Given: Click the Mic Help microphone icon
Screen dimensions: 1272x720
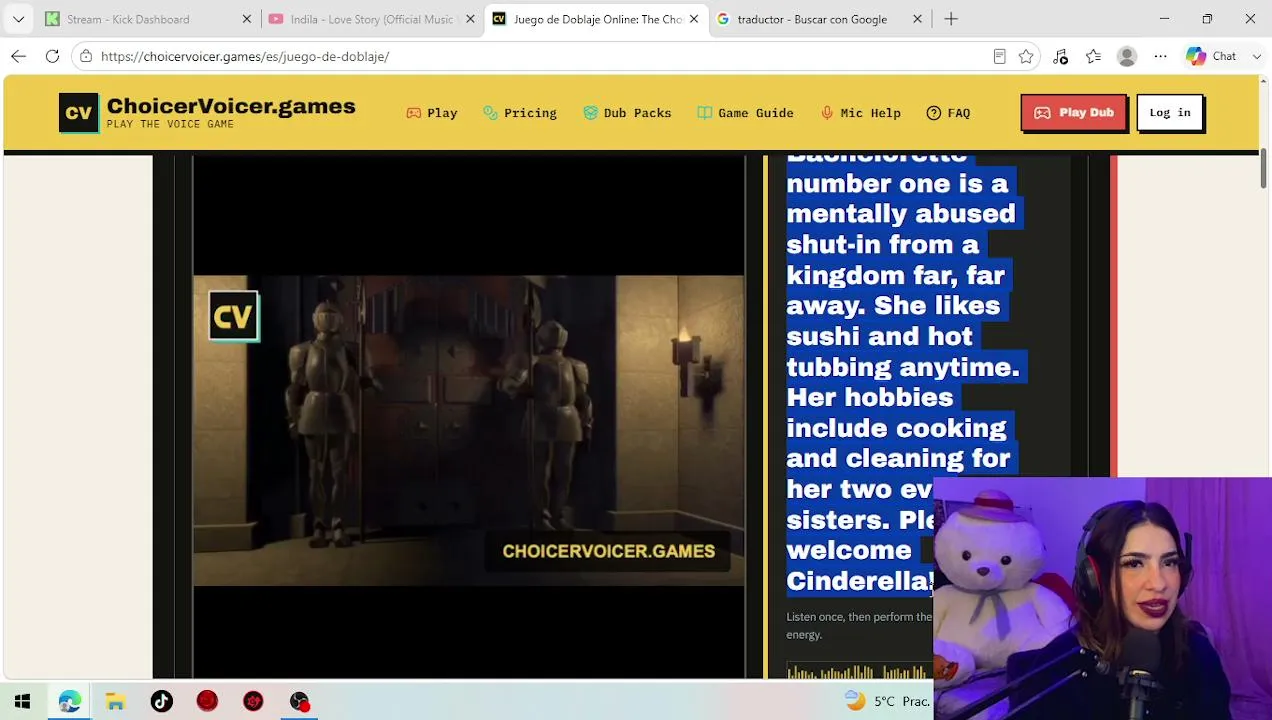Looking at the screenshot, I should point(827,113).
